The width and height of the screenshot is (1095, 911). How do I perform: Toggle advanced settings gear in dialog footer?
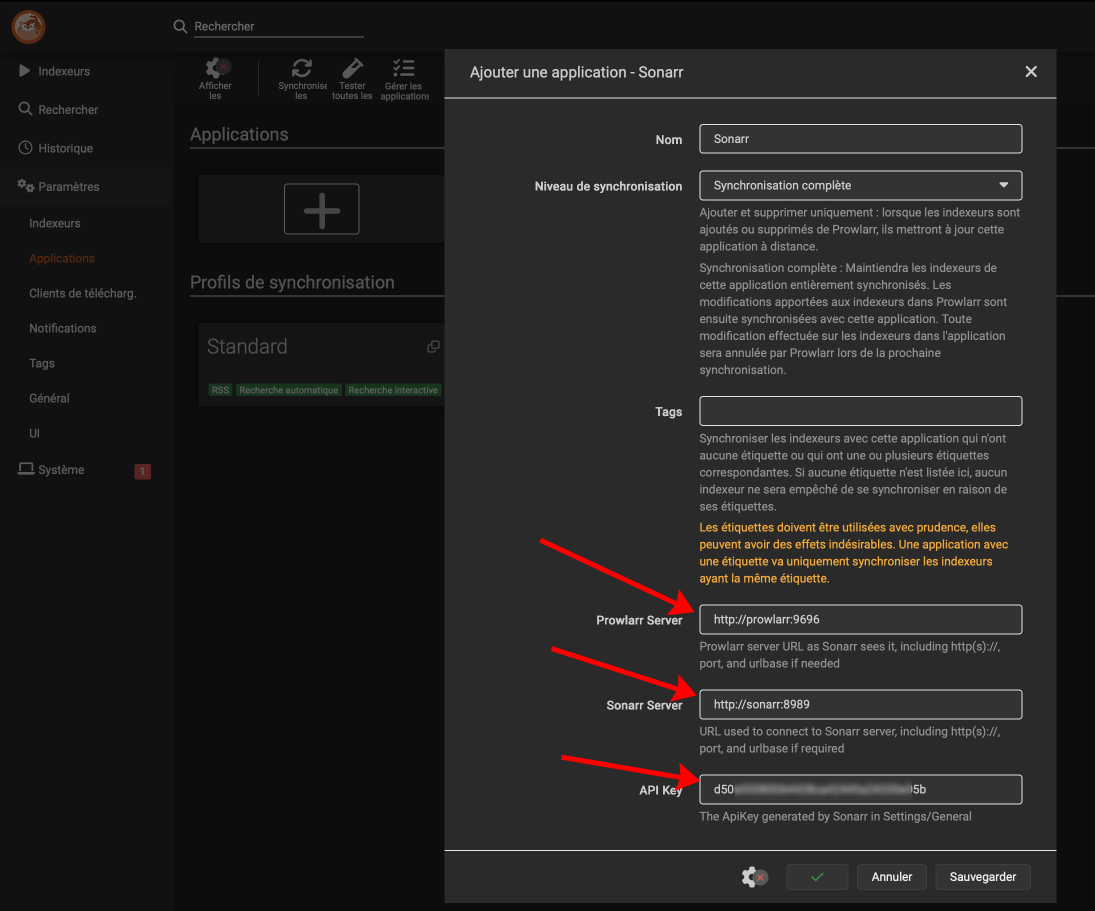[754, 877]
